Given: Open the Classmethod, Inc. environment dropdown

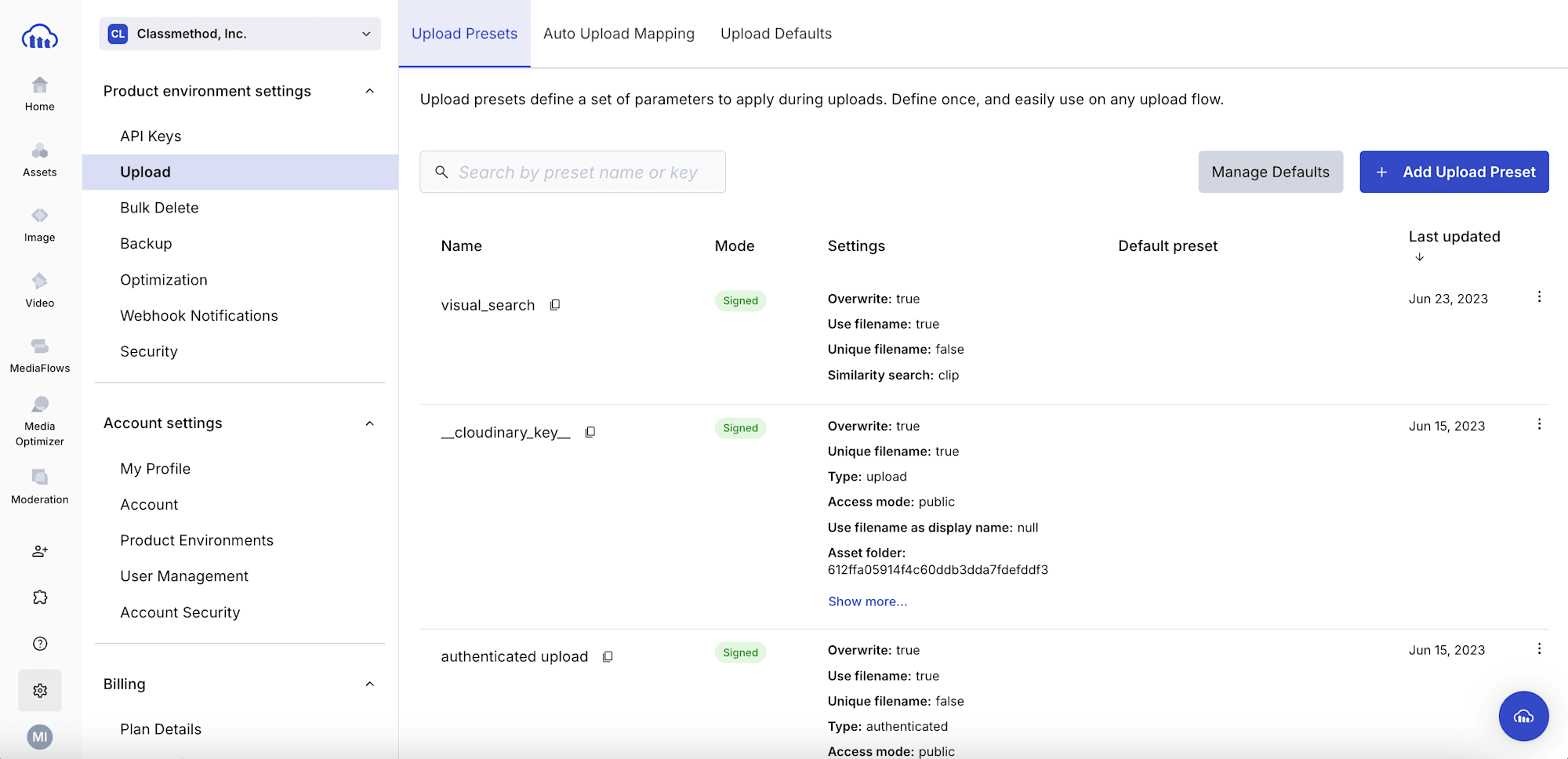Looking at the screenshot, I should coord(240,34).
